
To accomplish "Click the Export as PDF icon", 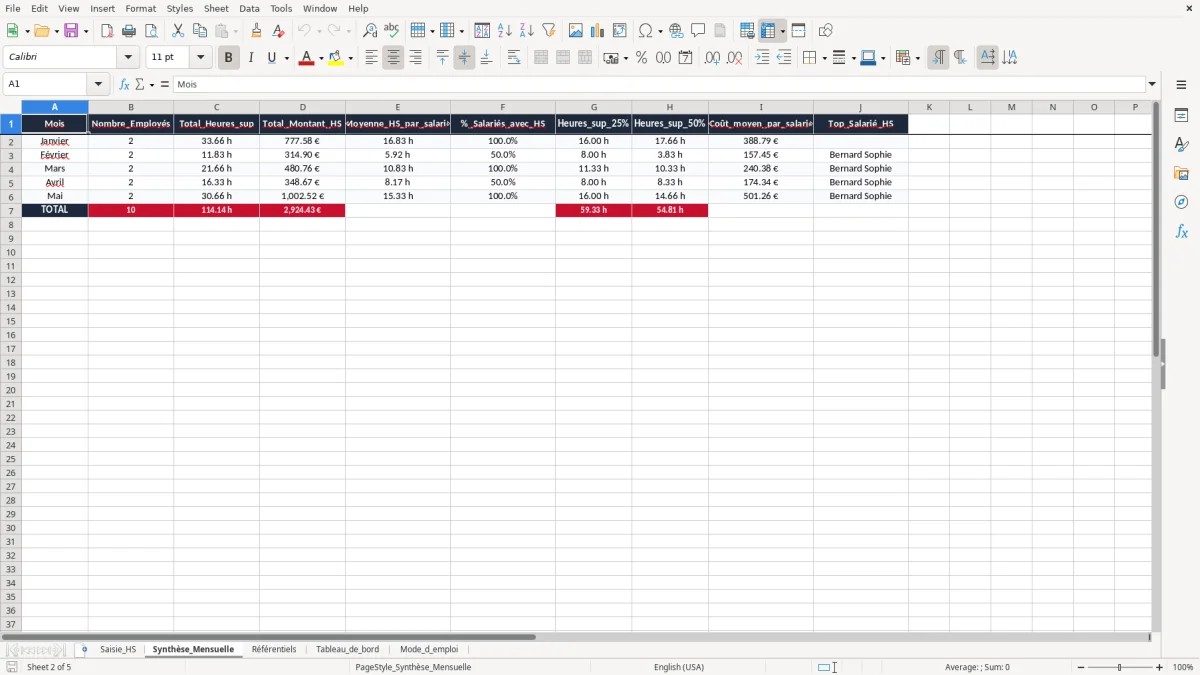I will click(107, 31).
